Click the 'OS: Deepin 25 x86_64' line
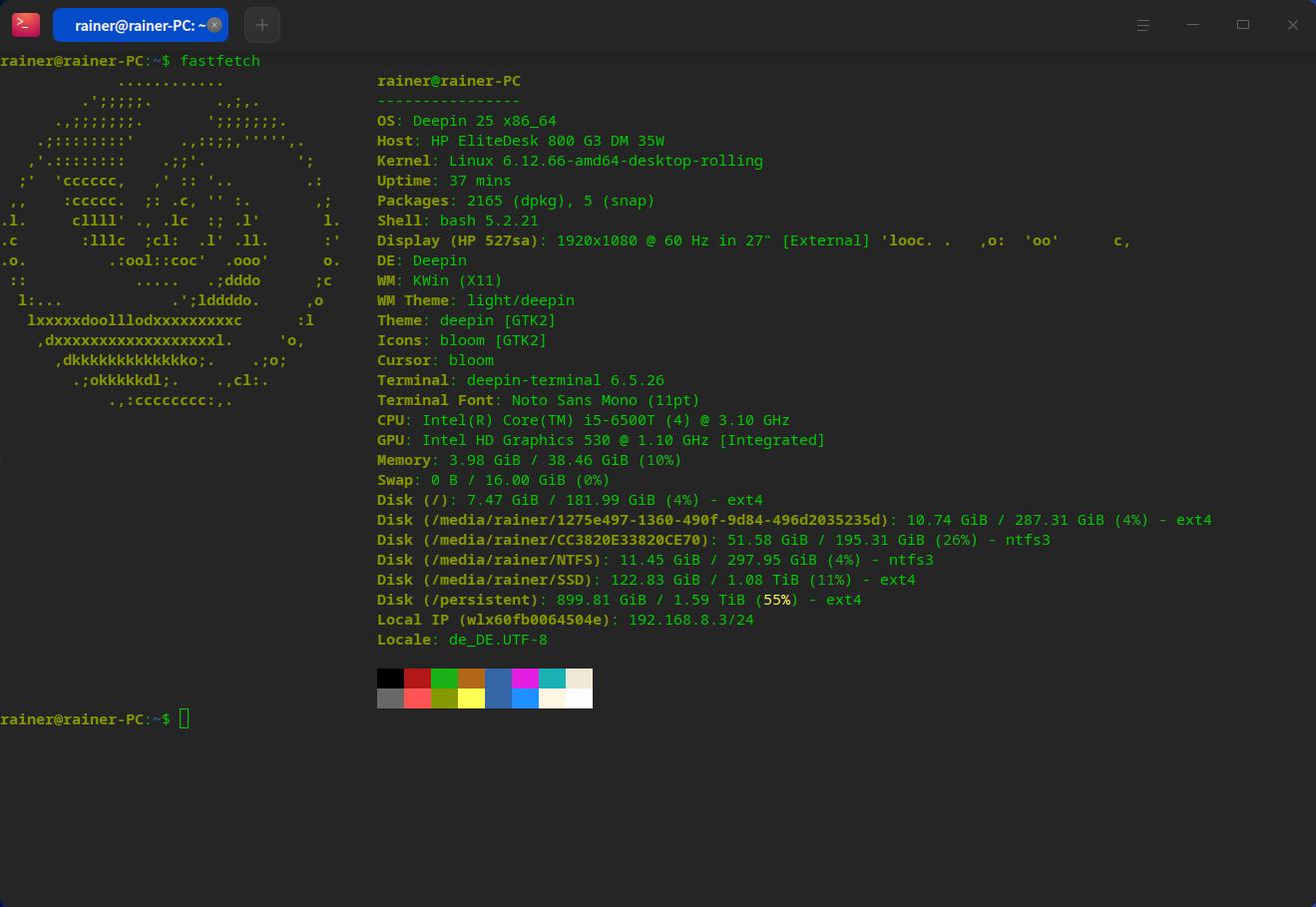1316x907 pixels. tap(467, 121)
